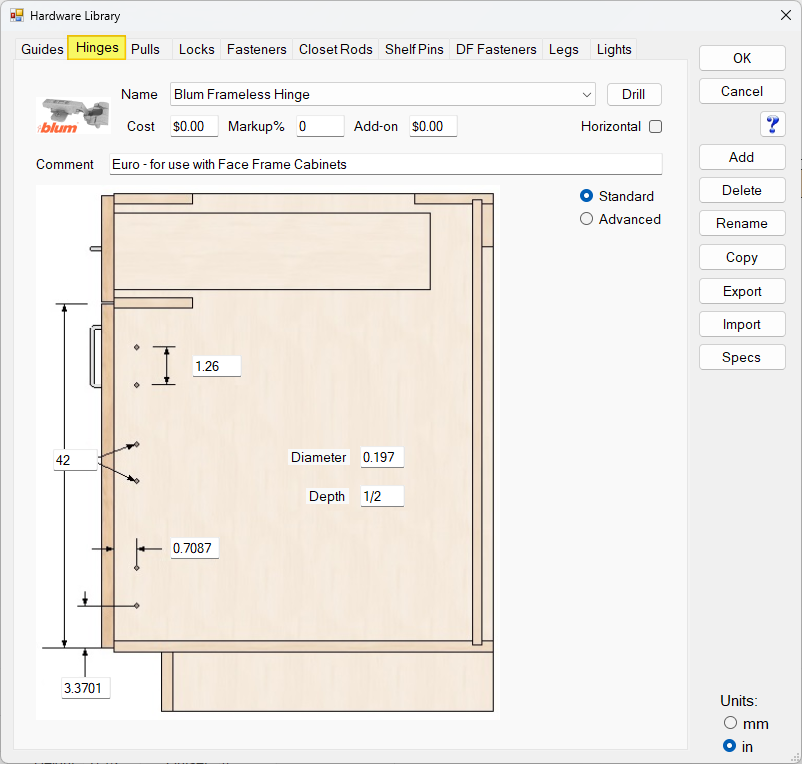Export the hardware library entry

tap(742, 291)
